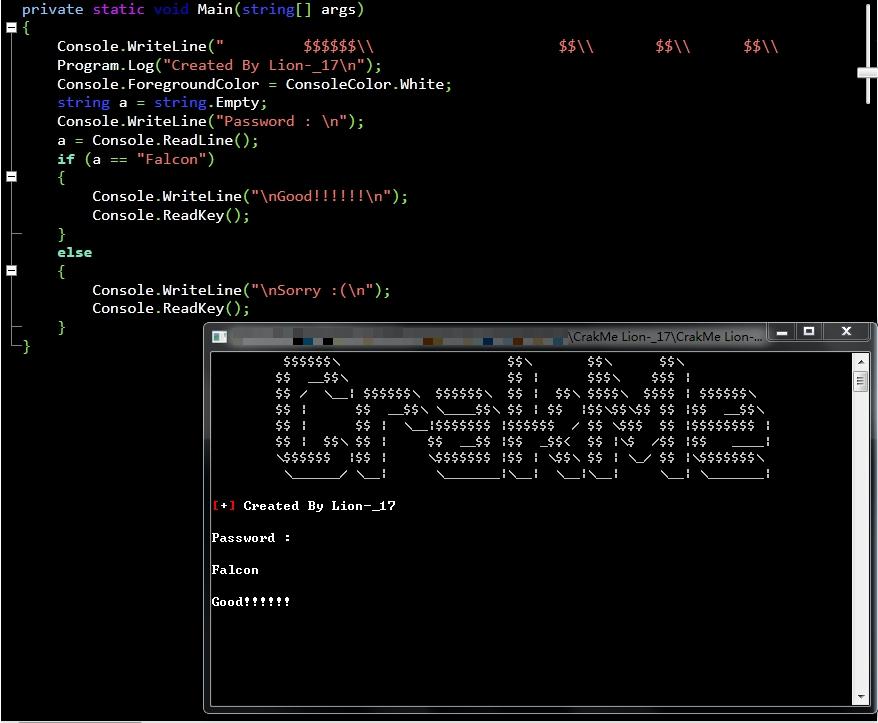
Task: Collapse the else block fold marker
Action: click(11, 271)
